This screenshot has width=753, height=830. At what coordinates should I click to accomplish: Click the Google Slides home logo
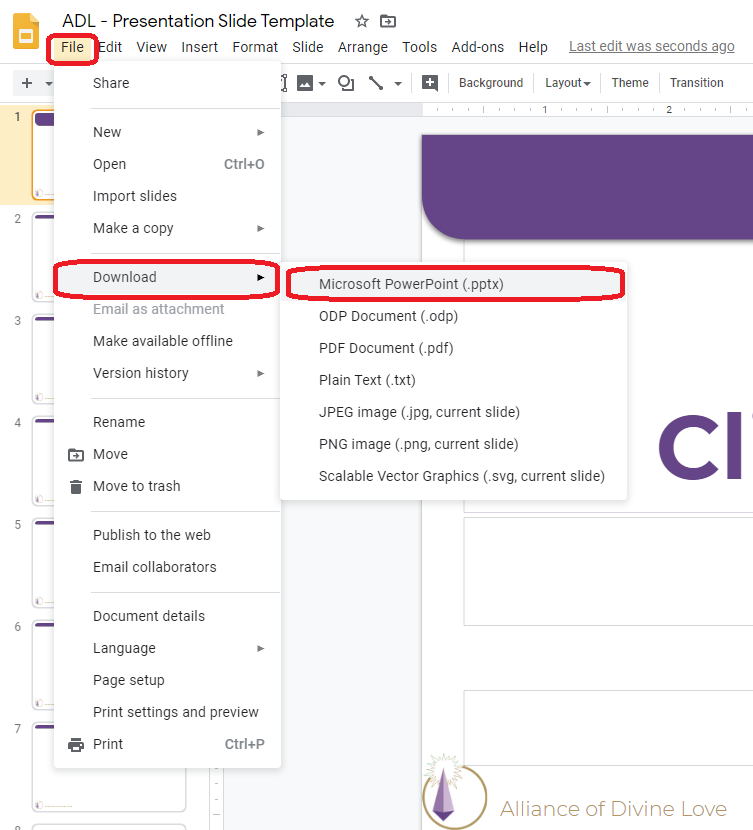[x=26, y=32]
